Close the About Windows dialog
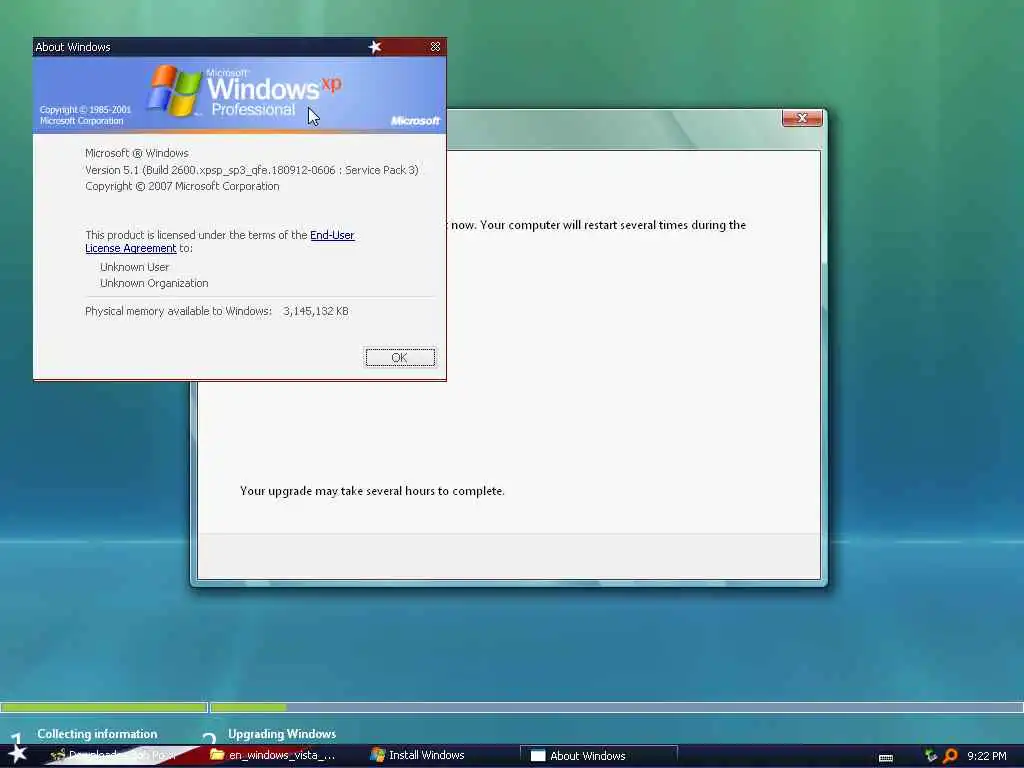 435,47
